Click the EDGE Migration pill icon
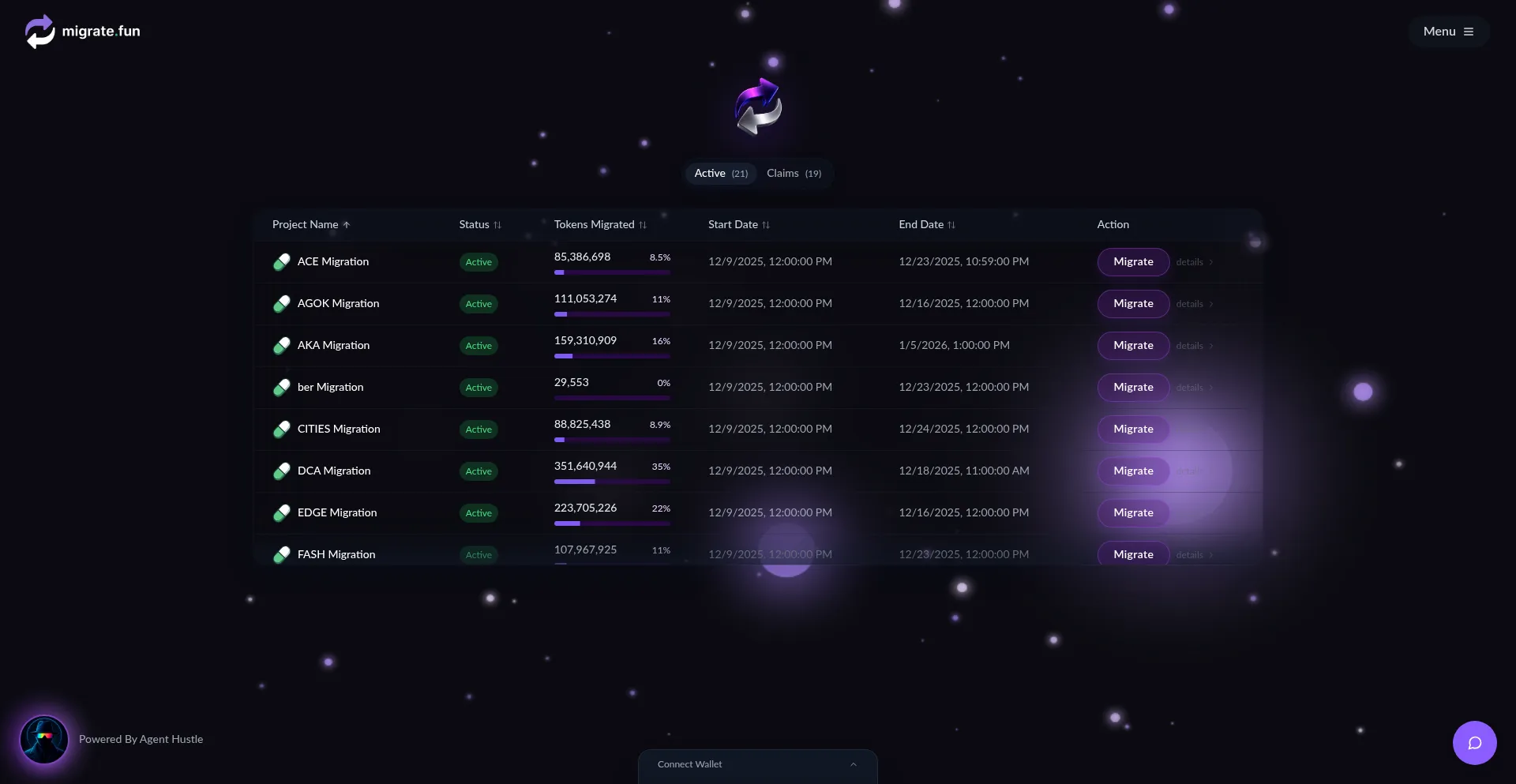1516x784 pixels. [x=282, y=513]
